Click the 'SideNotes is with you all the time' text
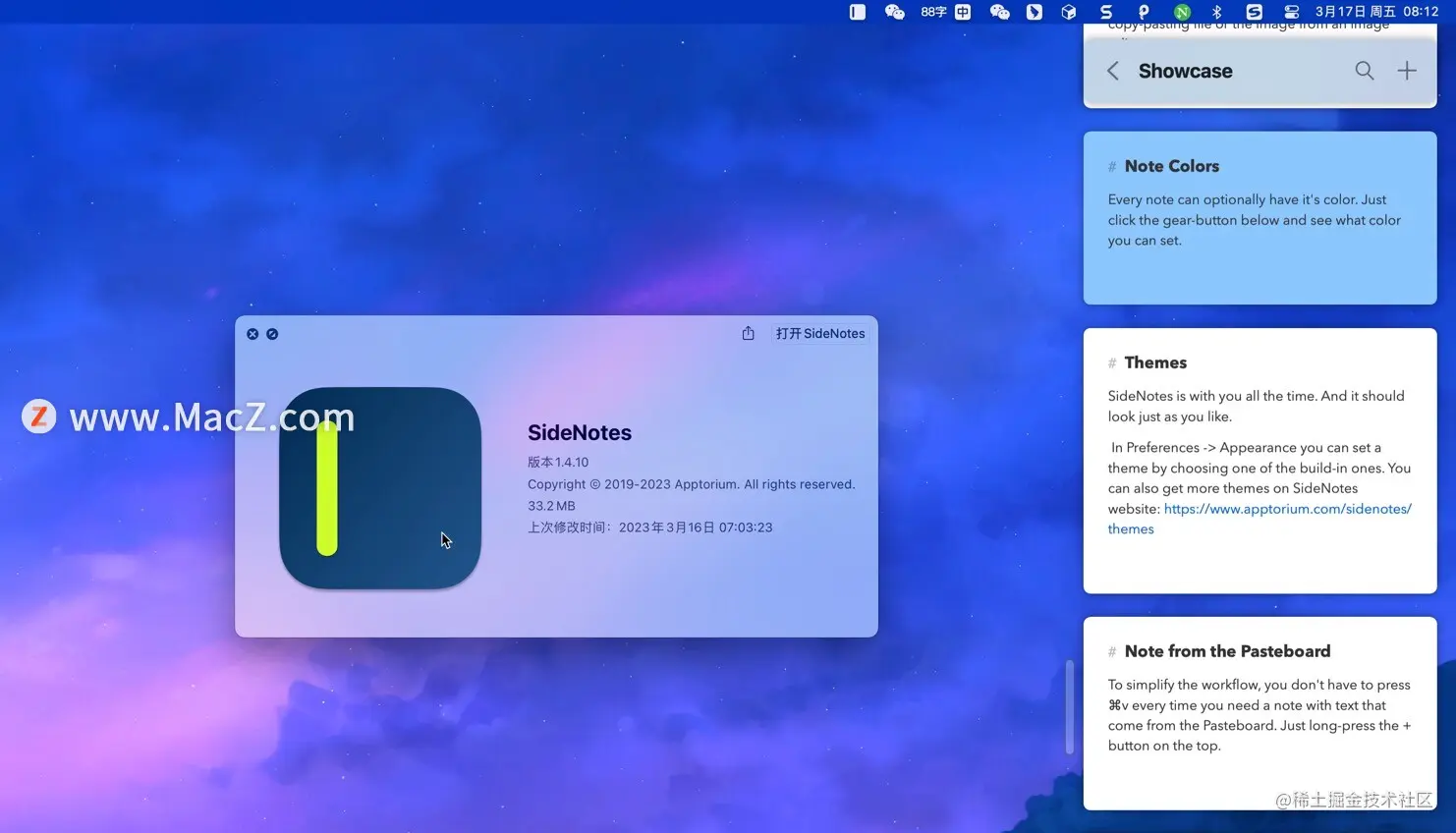1456x833 pixels. (x=1257, y=406)
